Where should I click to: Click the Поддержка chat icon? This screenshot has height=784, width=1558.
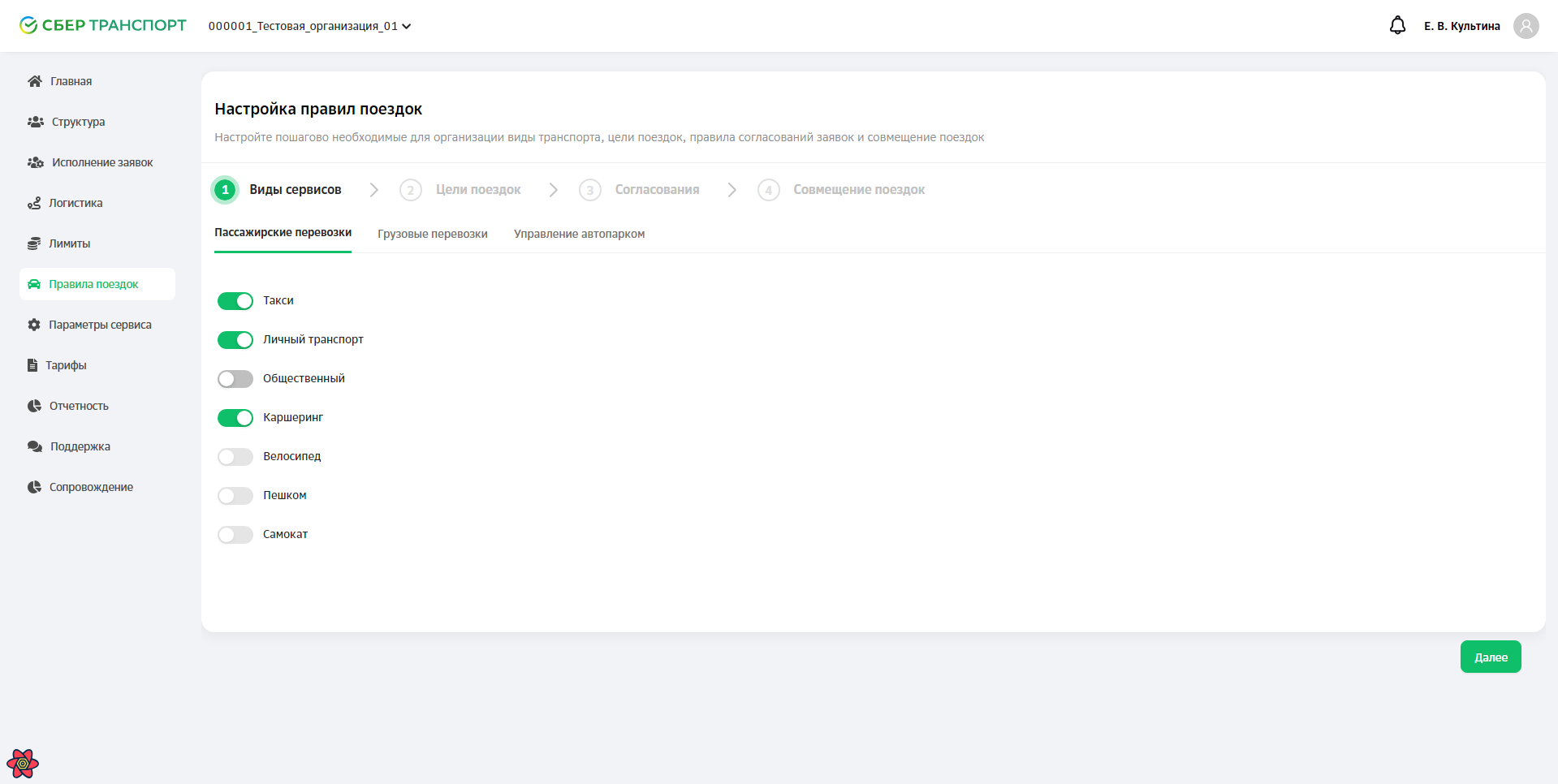point(35,446)
